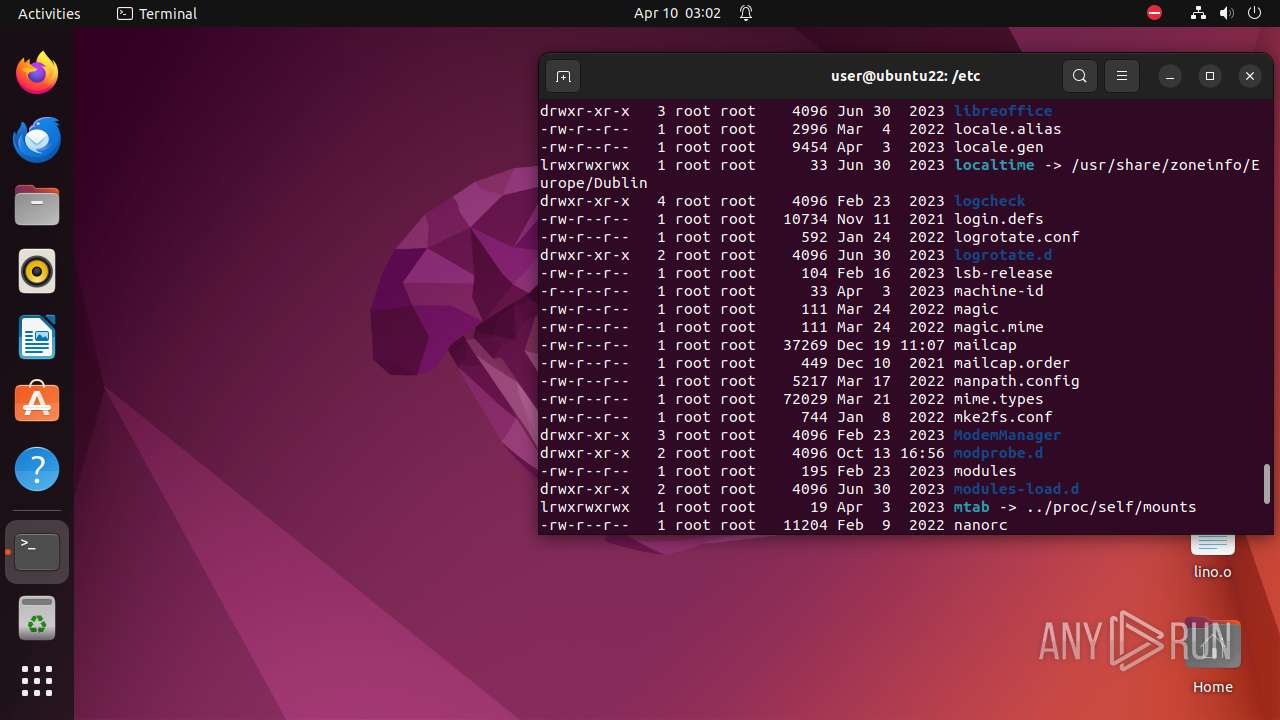Click the mailcap.order filename

(1012, 363)
